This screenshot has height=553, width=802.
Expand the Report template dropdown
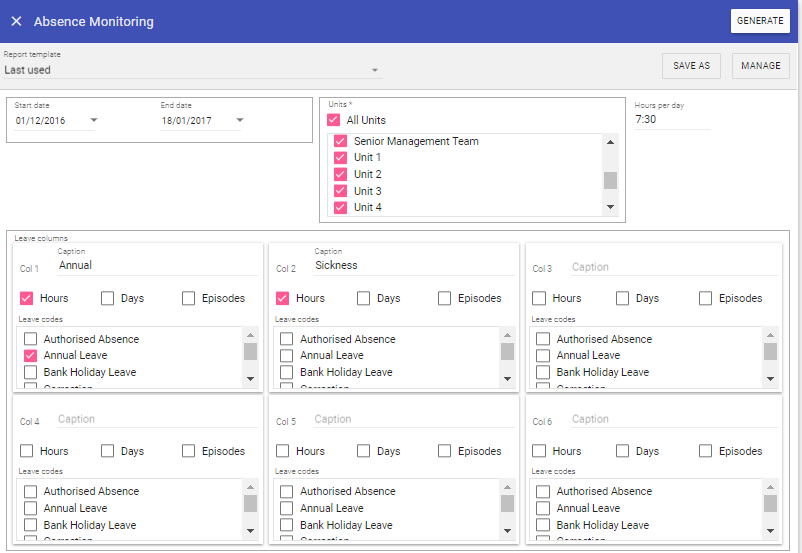coord(375,71)
